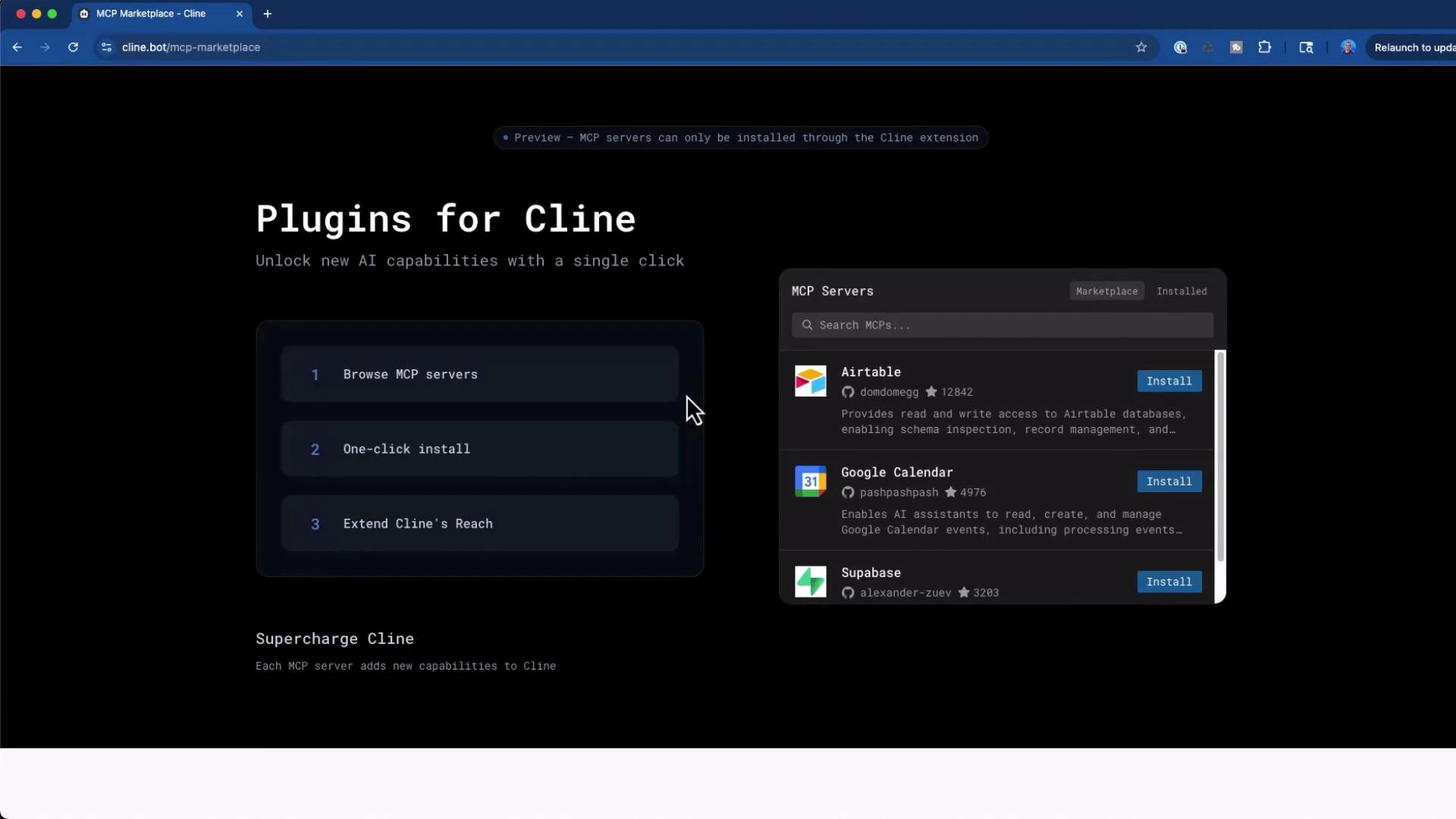This screenshot has width=1456, height=819.
Task: Click the GitHub icon beside alexander-zuev
Action: 847,593
